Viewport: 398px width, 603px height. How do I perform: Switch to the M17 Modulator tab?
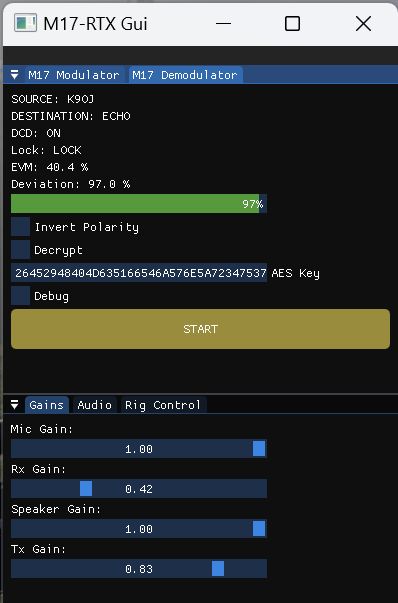(x=73, y=75)
